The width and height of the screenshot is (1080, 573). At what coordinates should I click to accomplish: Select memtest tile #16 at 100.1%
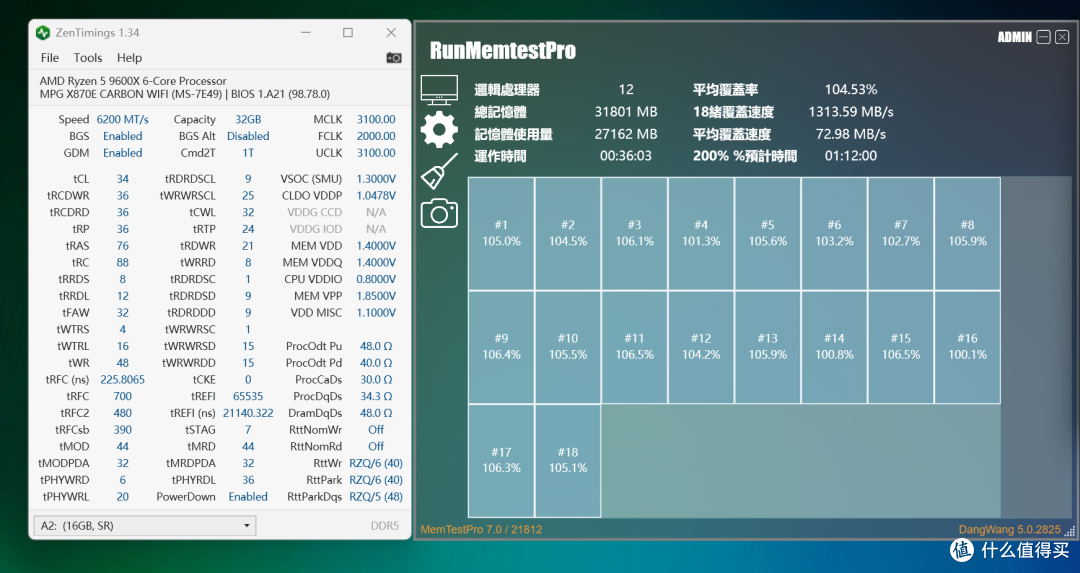[x=968, y=347]
